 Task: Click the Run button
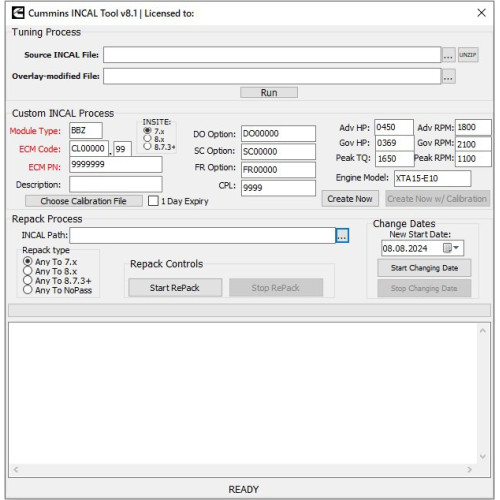pos(269,92)
